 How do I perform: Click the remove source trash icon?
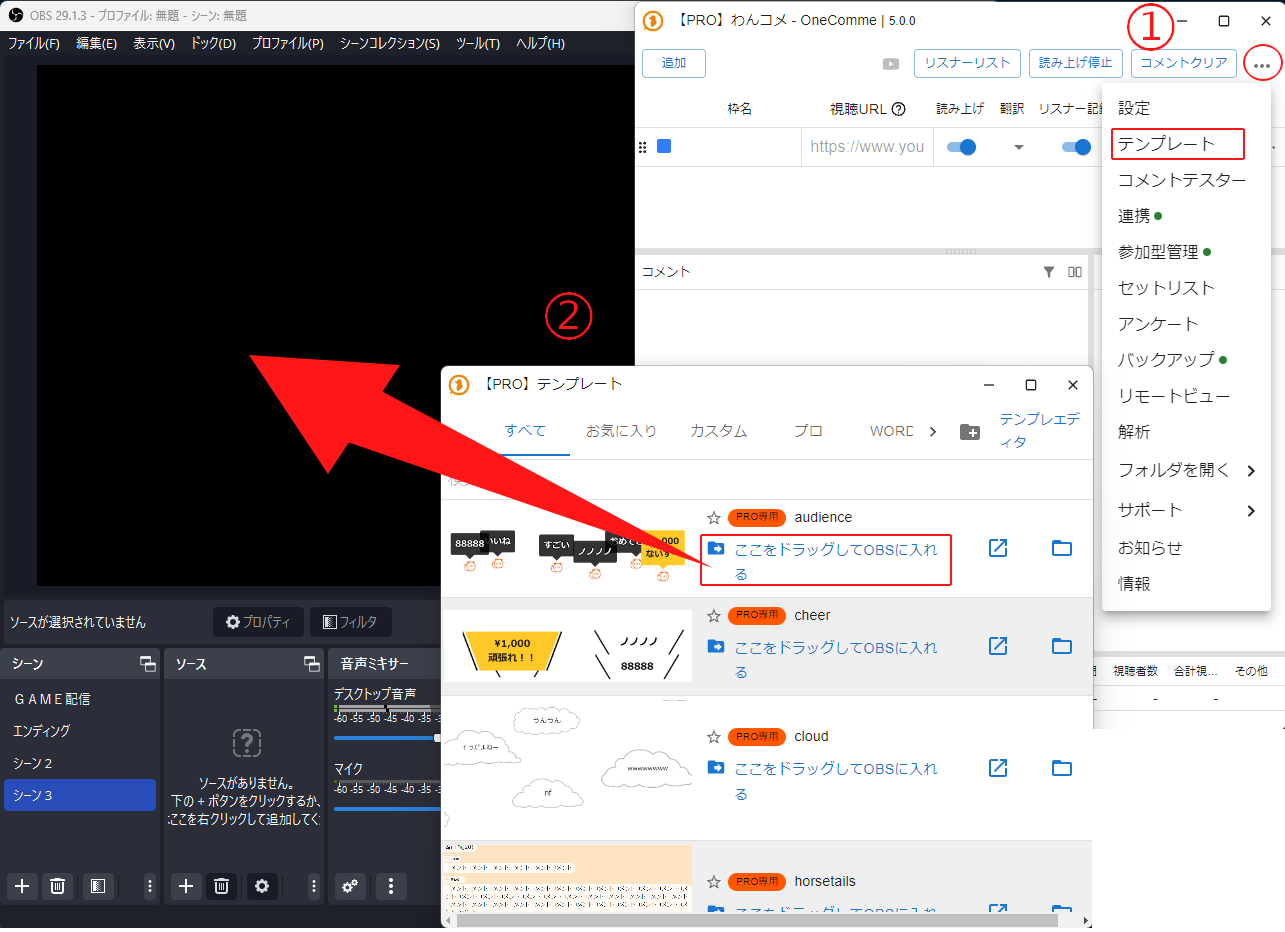click(222, 886)
